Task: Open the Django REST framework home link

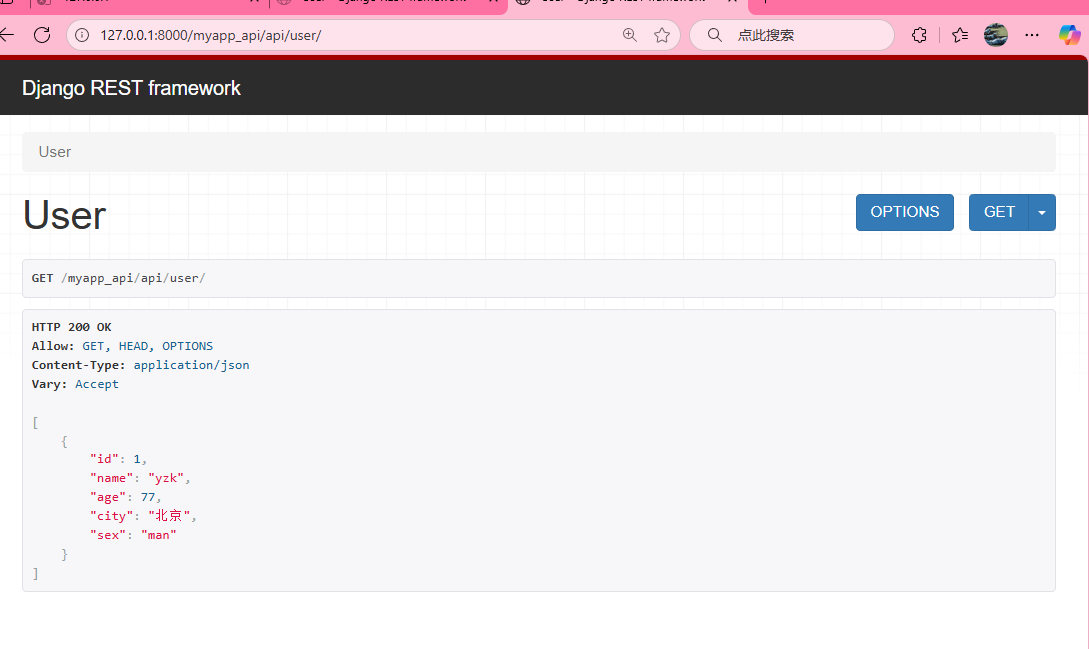Action: coord(131,88)
